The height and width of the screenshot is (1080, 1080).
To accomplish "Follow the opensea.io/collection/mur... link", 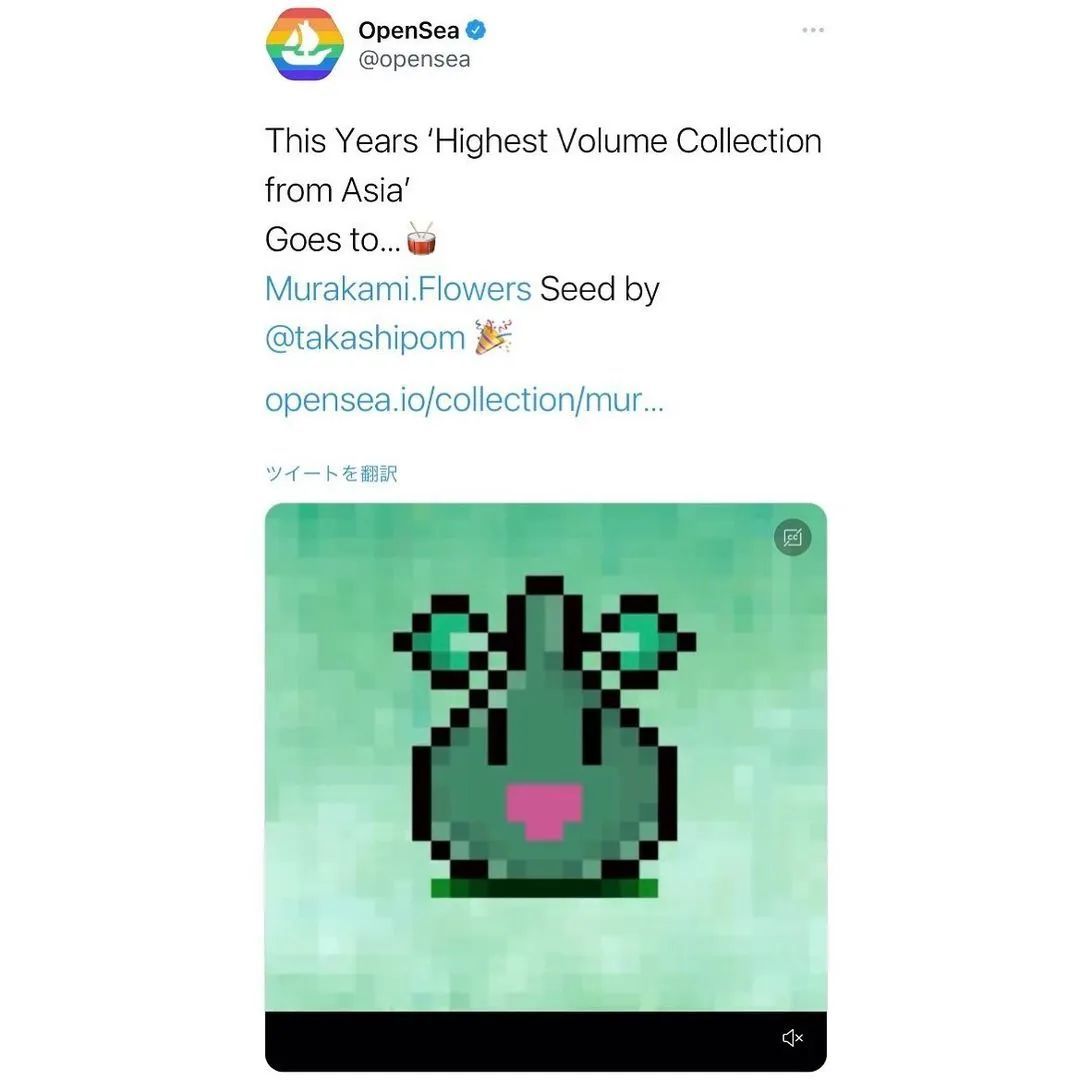I will (x=464, y=400).
